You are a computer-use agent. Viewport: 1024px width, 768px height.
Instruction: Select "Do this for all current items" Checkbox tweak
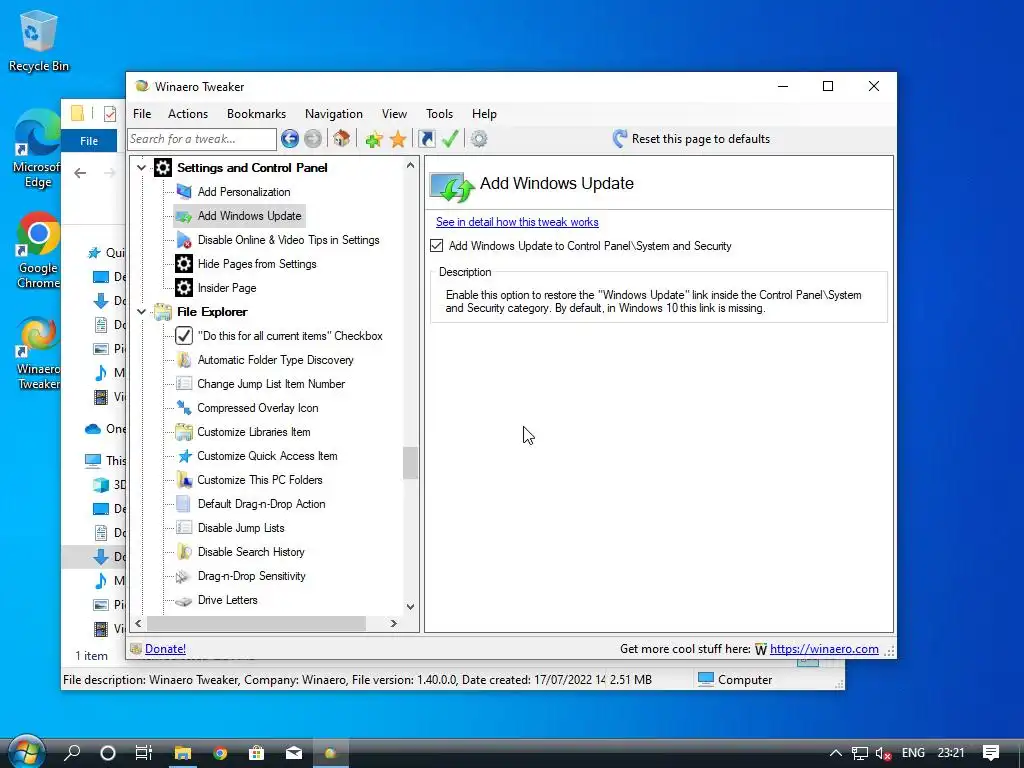coord(290,336)
